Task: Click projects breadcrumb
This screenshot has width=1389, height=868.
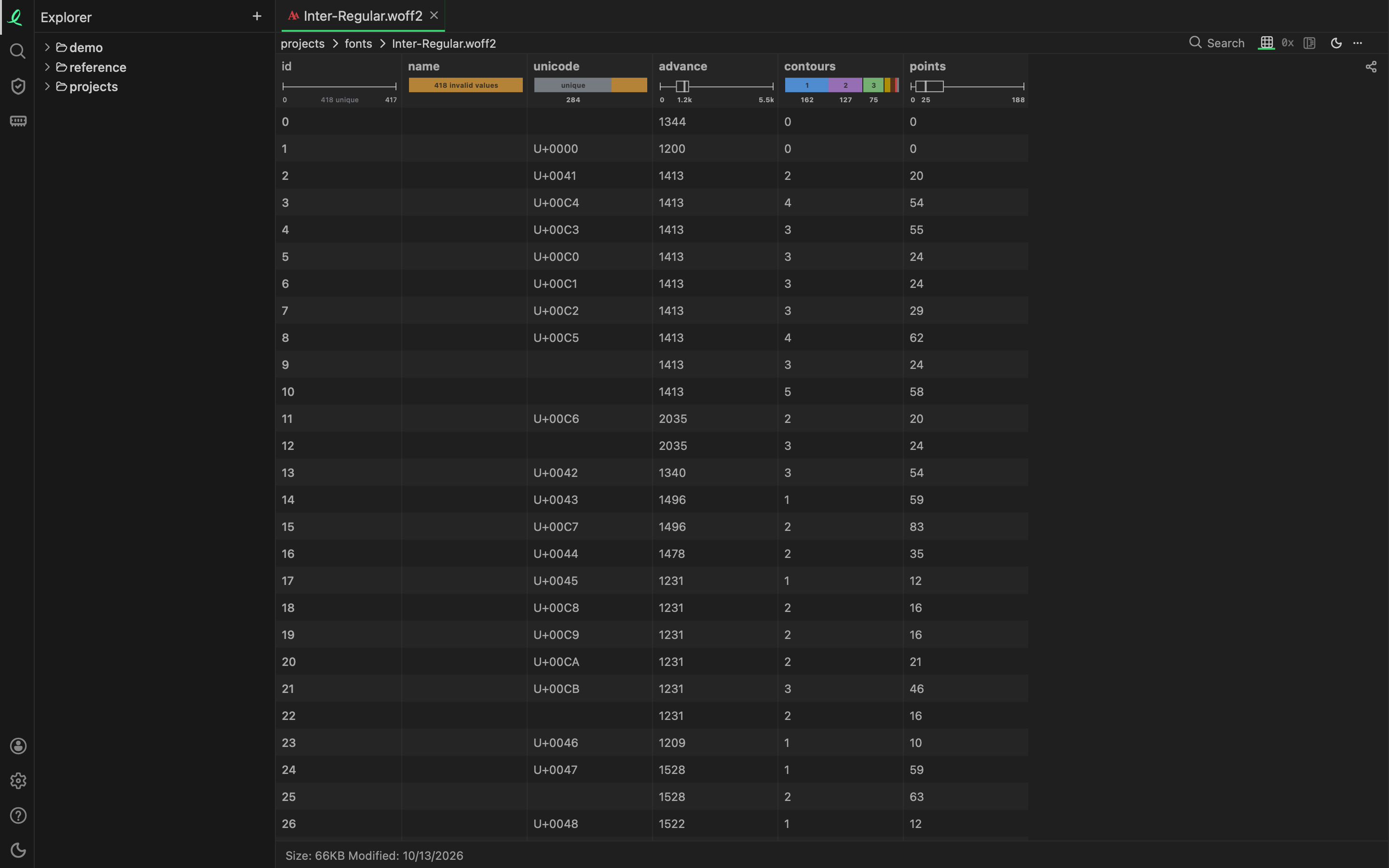Action: (x=302, y=43)
